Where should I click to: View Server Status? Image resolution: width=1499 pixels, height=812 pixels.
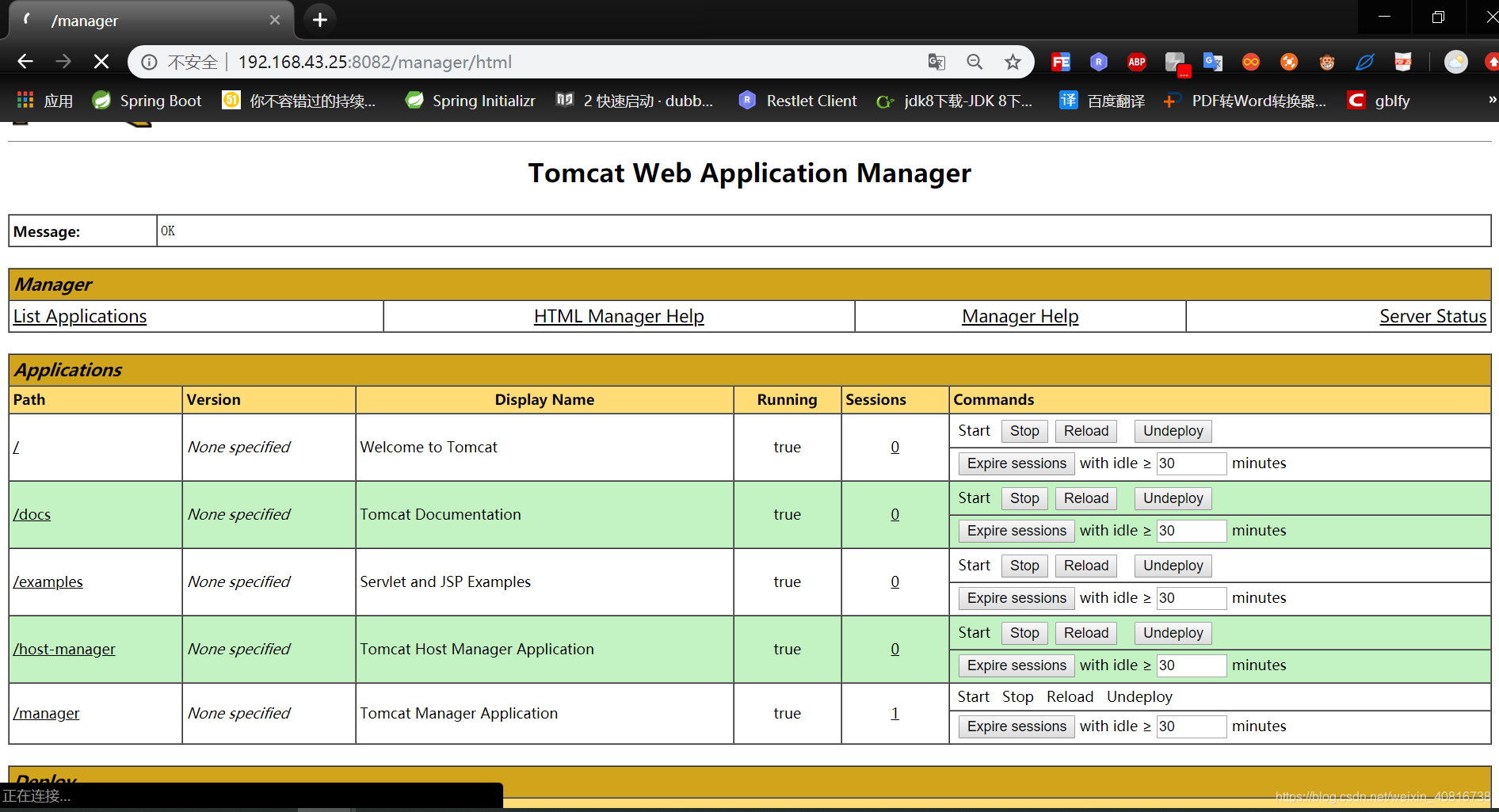point(1433,316)
